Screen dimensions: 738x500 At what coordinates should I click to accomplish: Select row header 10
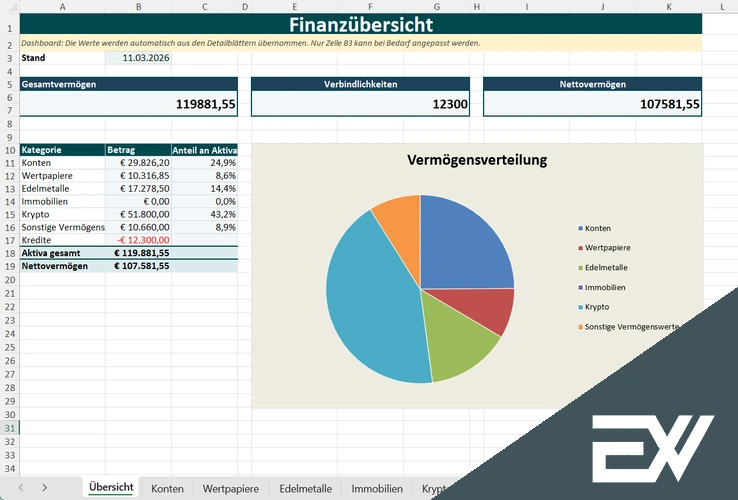tap(9, 150)
